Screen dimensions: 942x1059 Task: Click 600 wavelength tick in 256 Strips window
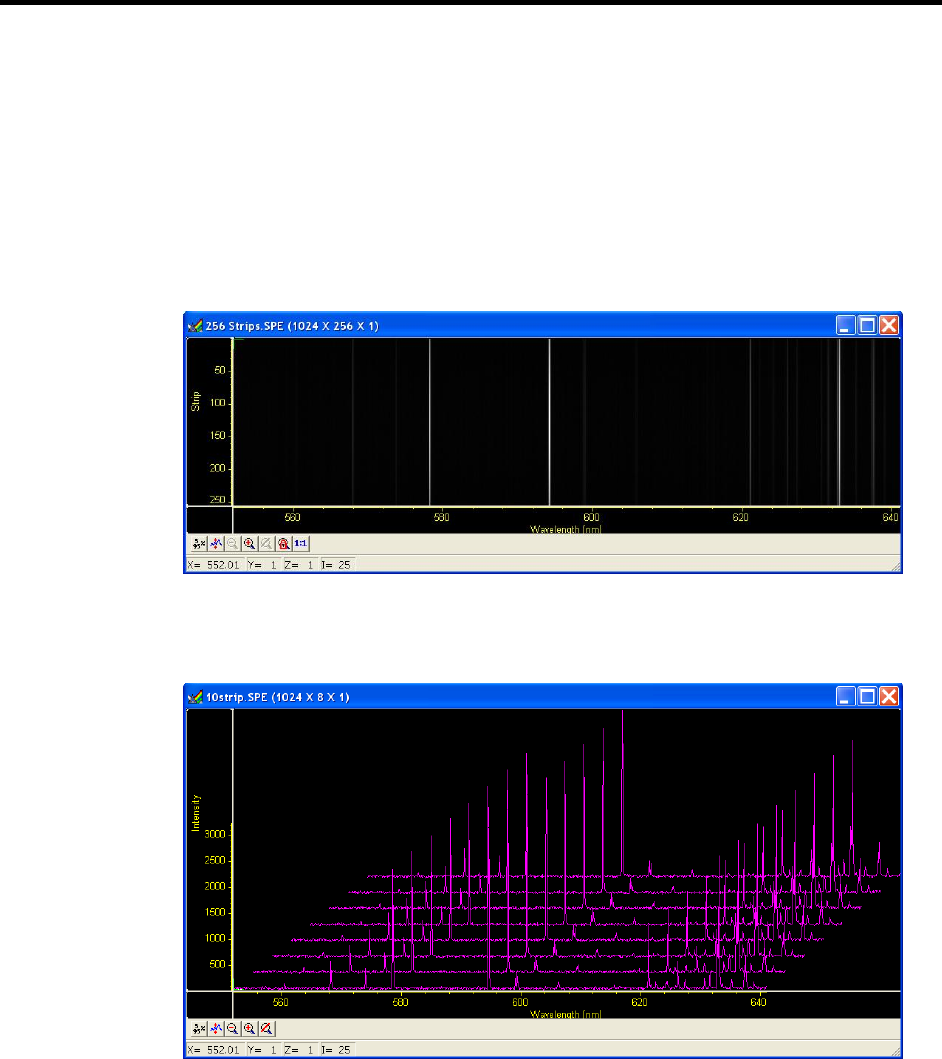click(592, 517)
